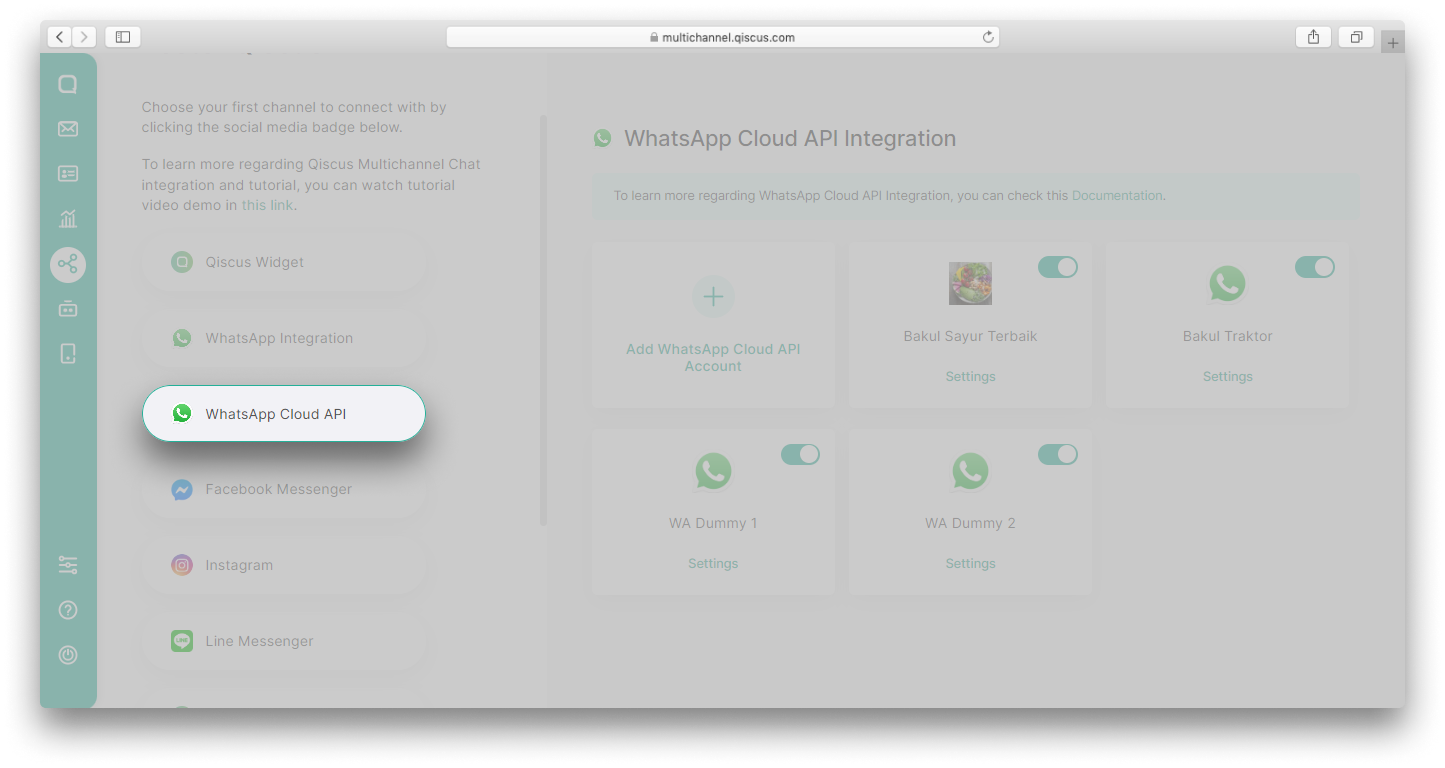The image size is (1445, 768).
Task: Disable the Bakul Traktor toggle
Action: click(x=1314, y=267)
